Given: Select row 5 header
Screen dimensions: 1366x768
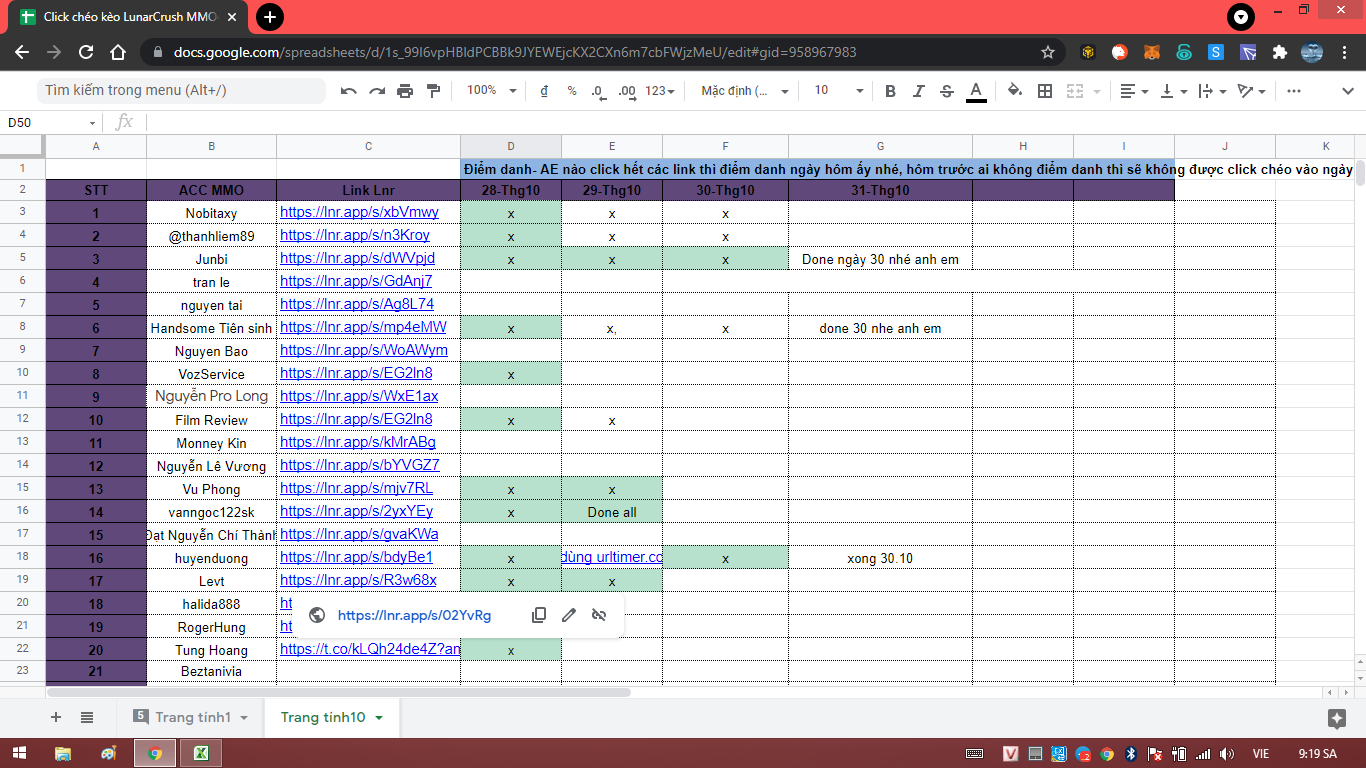Looking at the screenshot, I should (x=23, y=259).
